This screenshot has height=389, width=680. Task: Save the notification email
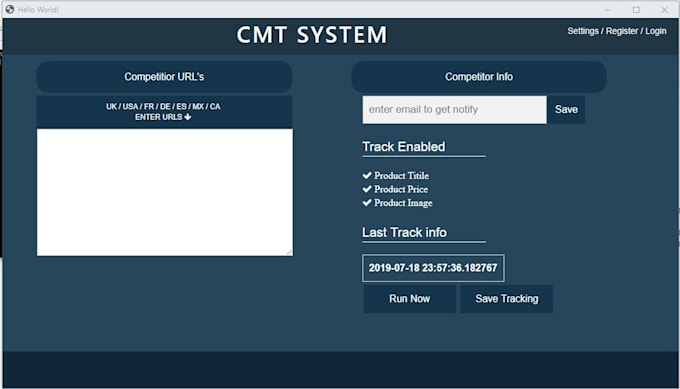click(566, 109)
